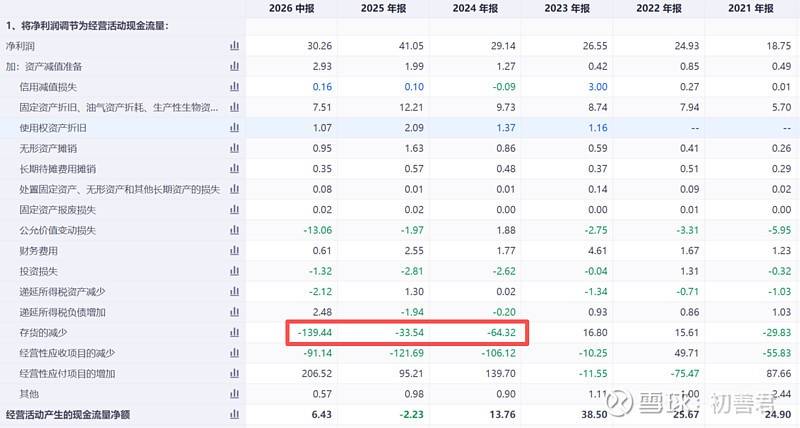Screen dimensions: 800x428
Task: Click receivables decrease value -121.69
Action: pyautogui.click(x=407, y=353)
